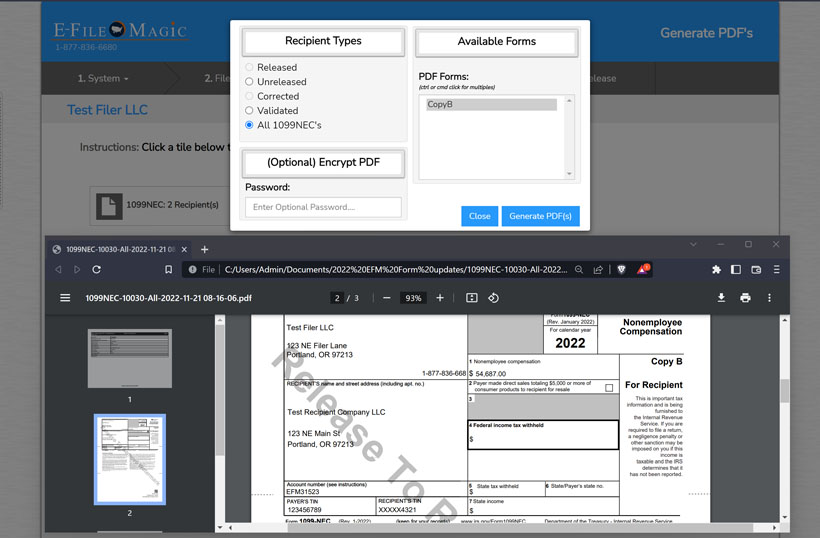This screenshot has width=820, height=538.
Task: Click the E-File Magic logo
Action: (120, 30)
